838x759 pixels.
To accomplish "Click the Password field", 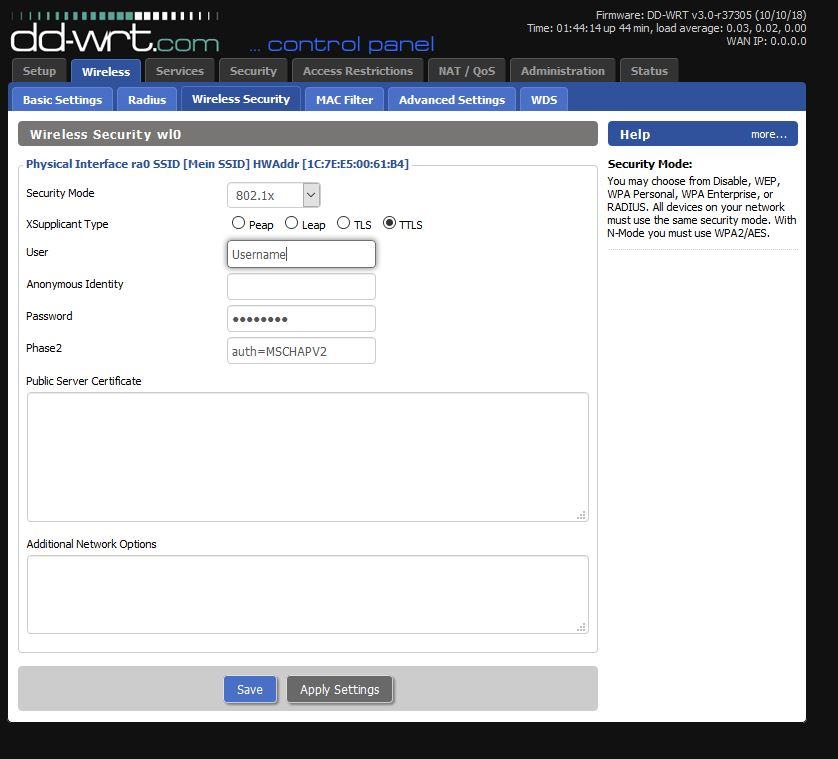I will point(301,319).
